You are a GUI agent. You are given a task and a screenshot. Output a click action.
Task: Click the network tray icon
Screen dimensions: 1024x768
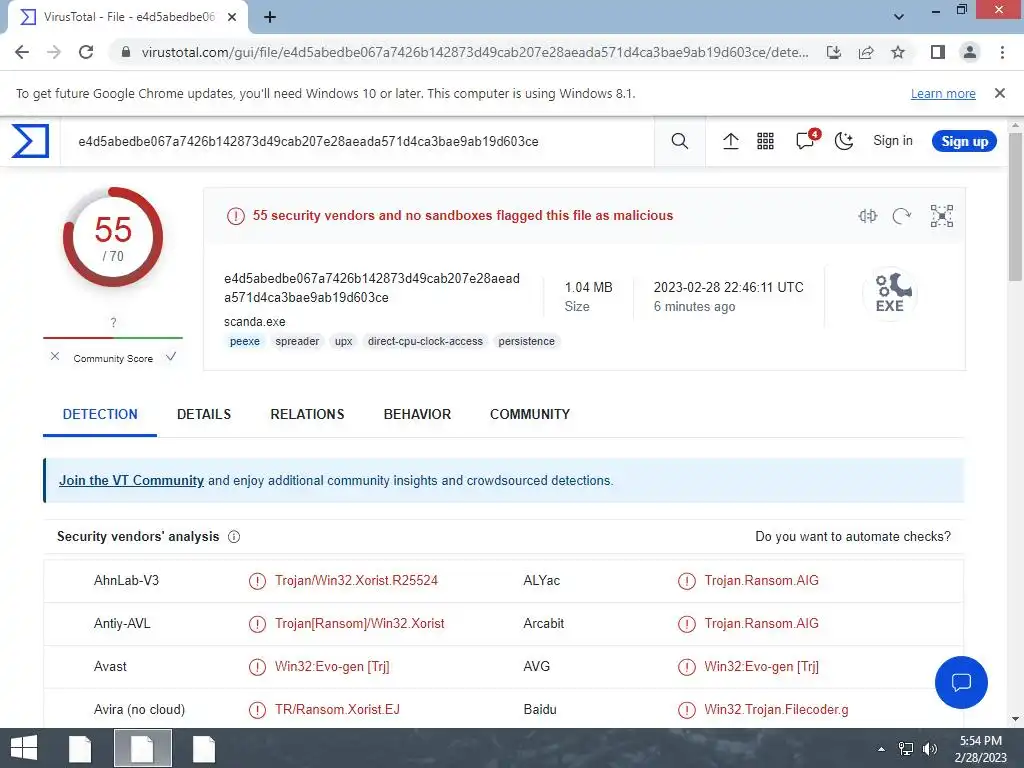906,749
